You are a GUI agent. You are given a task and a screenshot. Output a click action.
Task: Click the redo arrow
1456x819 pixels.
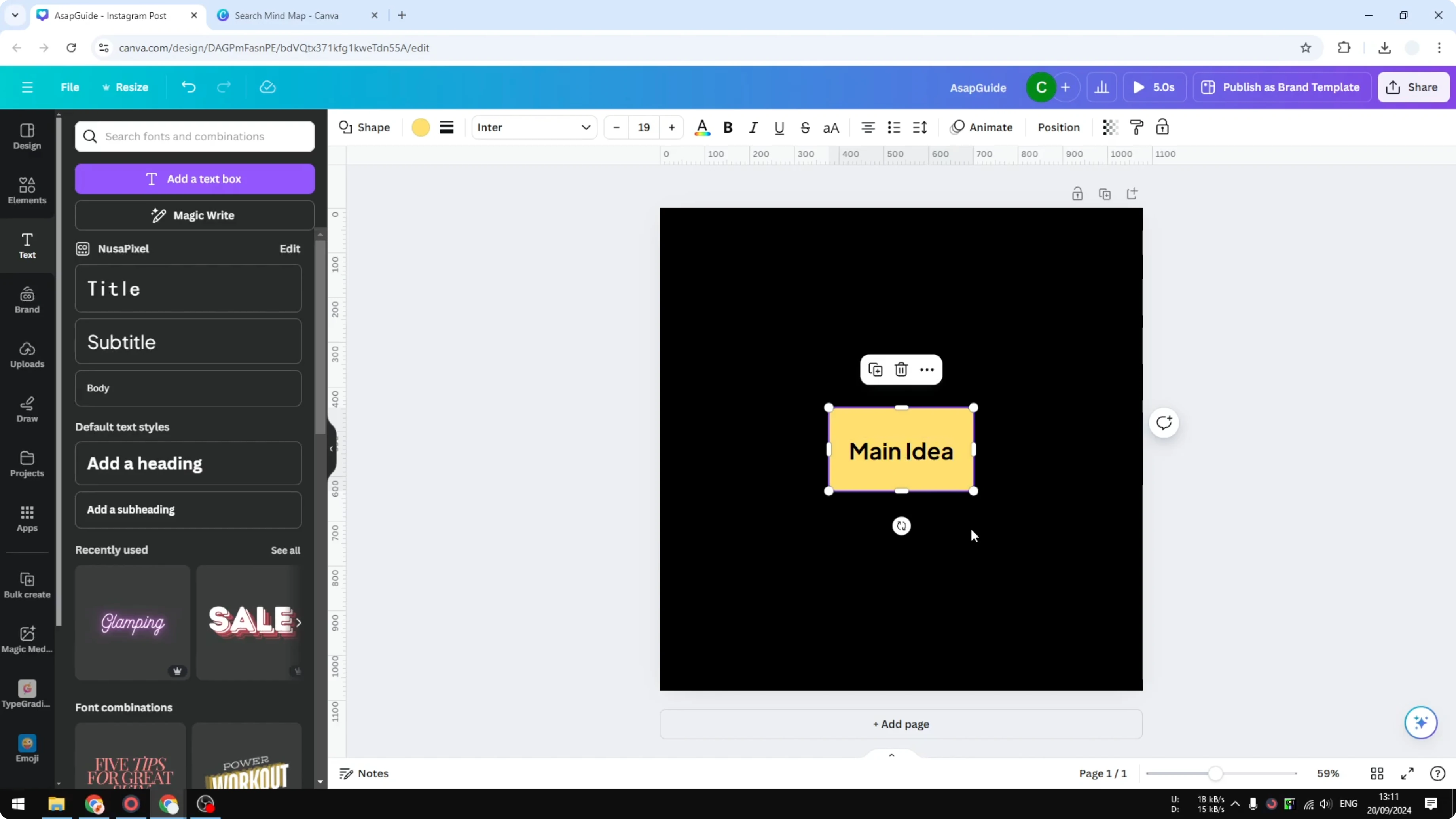224,87
